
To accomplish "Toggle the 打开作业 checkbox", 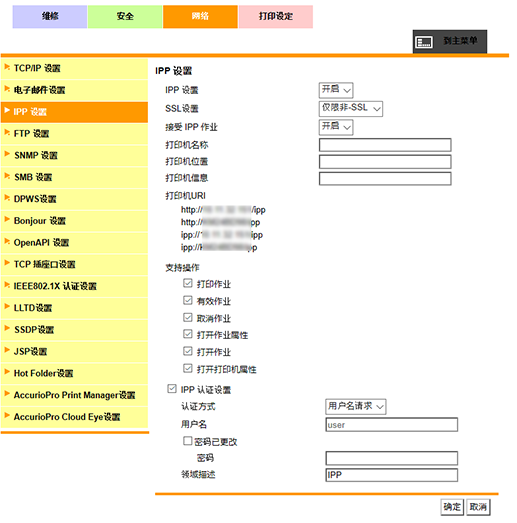I will (188, 351).
